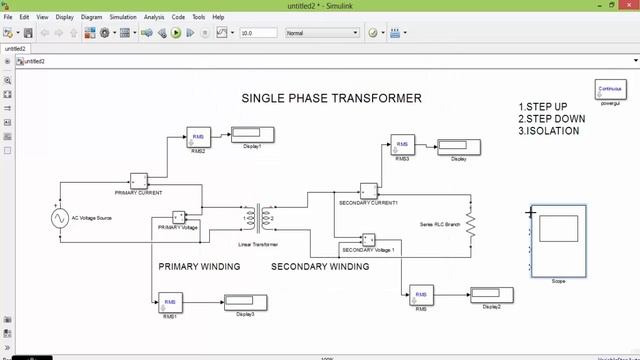Open the Help menu
Viewport: 640px width, 360px height.
[x=218, y=17]
